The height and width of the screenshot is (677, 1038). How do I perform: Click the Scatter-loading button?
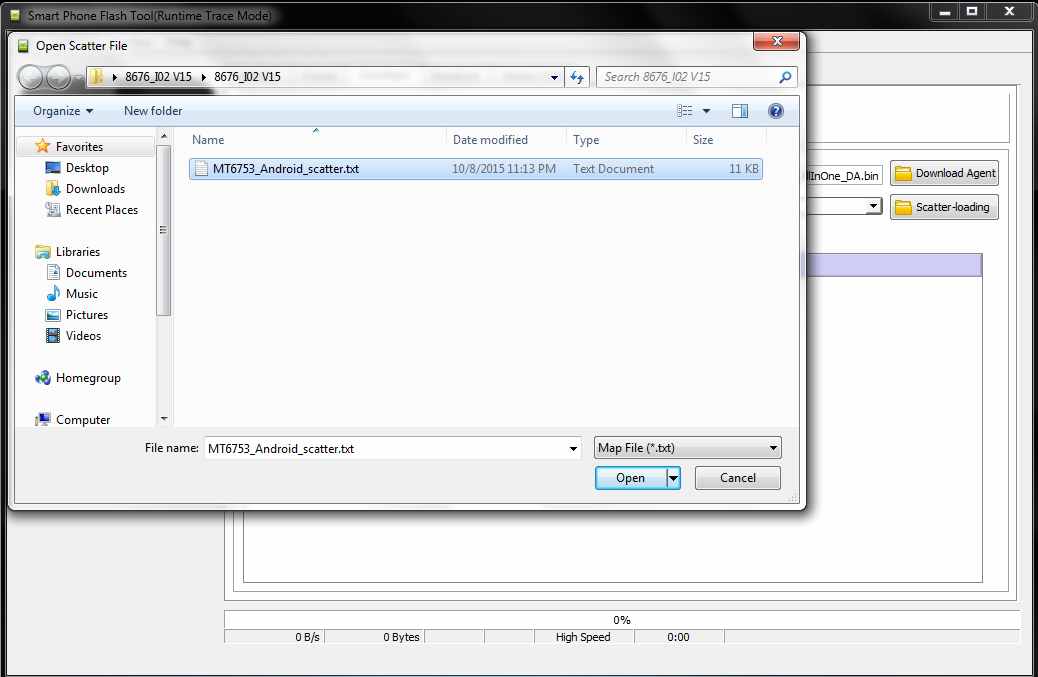coord(943,207)
